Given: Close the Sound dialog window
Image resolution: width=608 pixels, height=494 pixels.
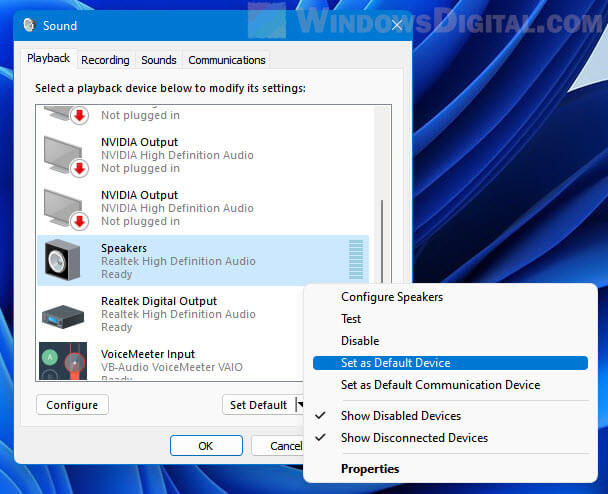Looking at the screenshot, I should point(396,25).
